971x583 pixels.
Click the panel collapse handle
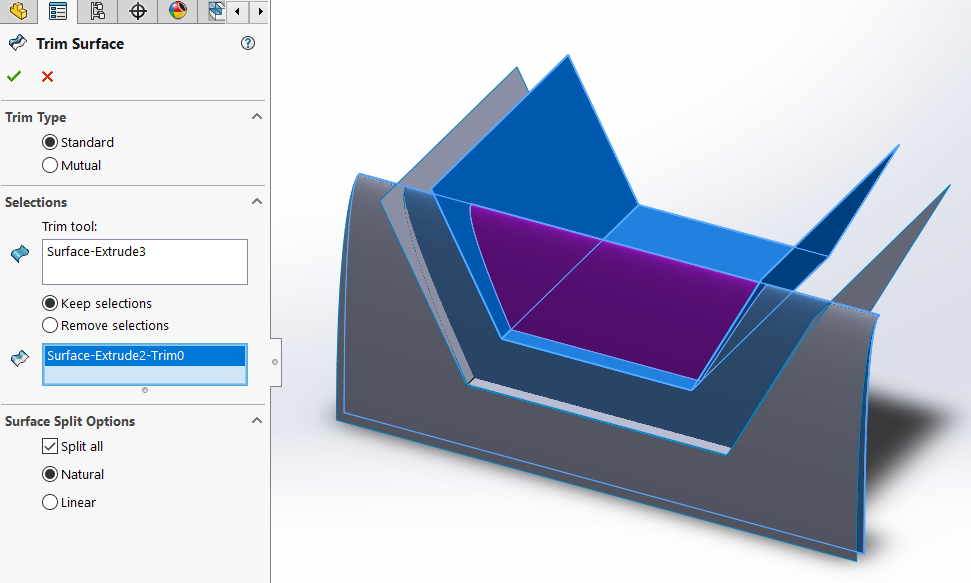click(x=276, y=362)
